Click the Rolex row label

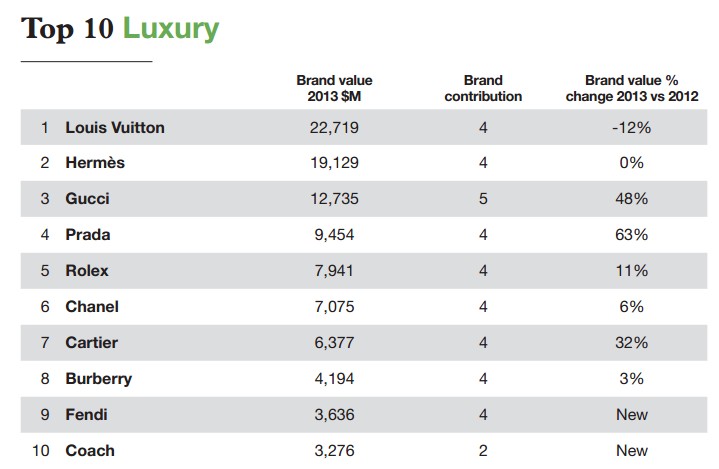87,271
